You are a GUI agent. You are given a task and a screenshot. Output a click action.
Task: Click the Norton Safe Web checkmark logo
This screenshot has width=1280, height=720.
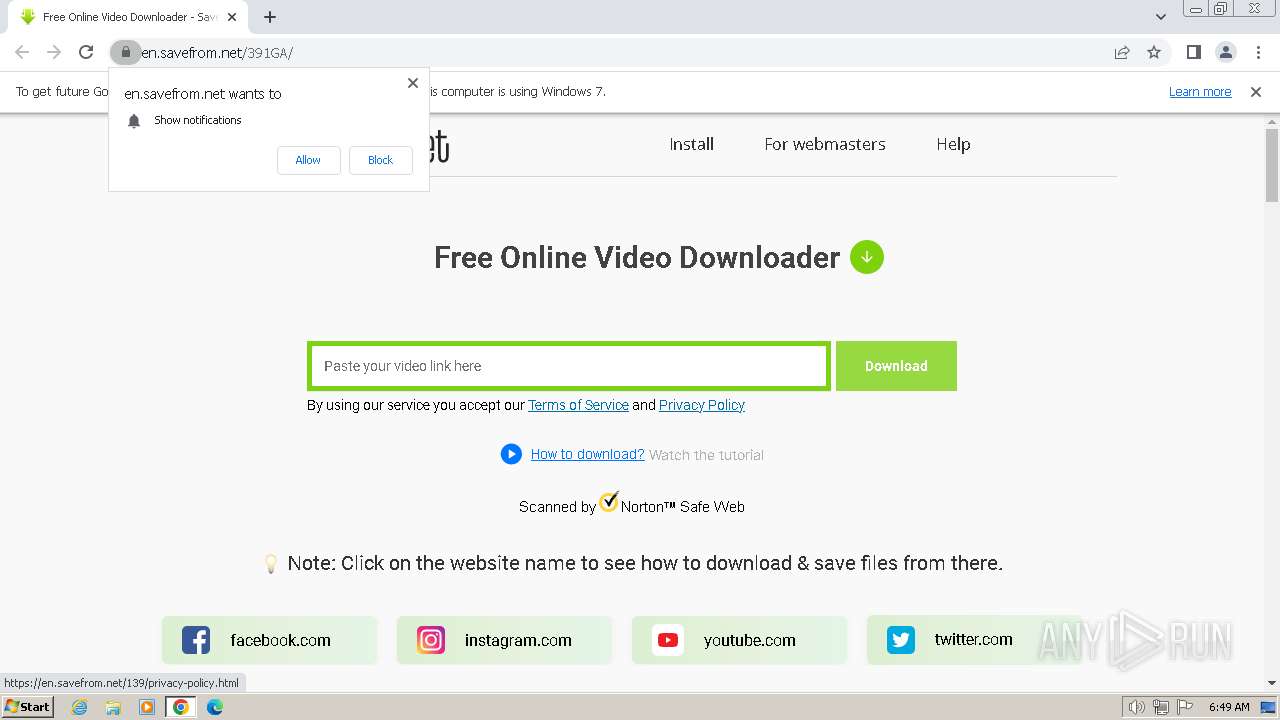[608, 501]
